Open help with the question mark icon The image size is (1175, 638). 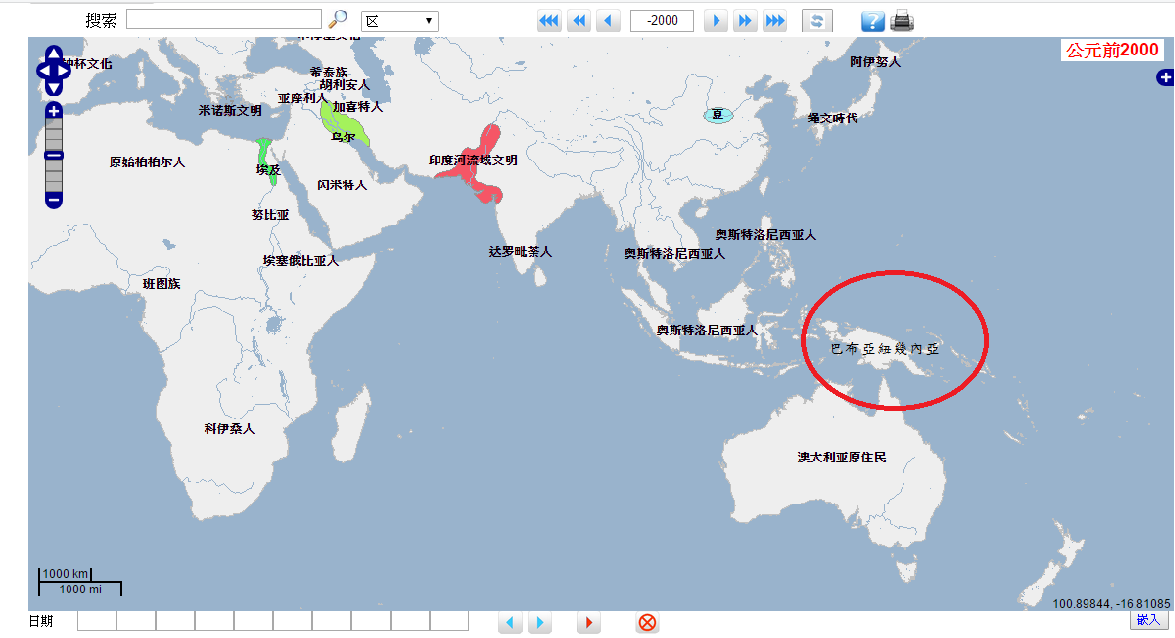[872, 21]
